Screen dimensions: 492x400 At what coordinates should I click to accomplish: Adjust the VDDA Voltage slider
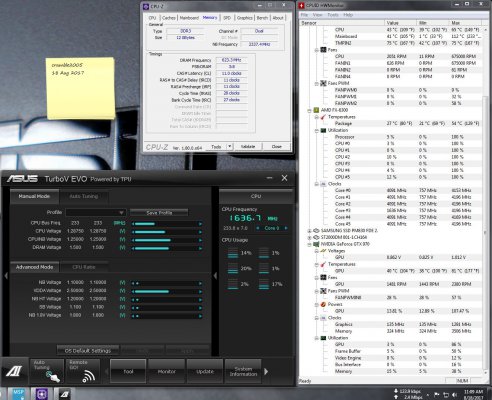[167, 292]
